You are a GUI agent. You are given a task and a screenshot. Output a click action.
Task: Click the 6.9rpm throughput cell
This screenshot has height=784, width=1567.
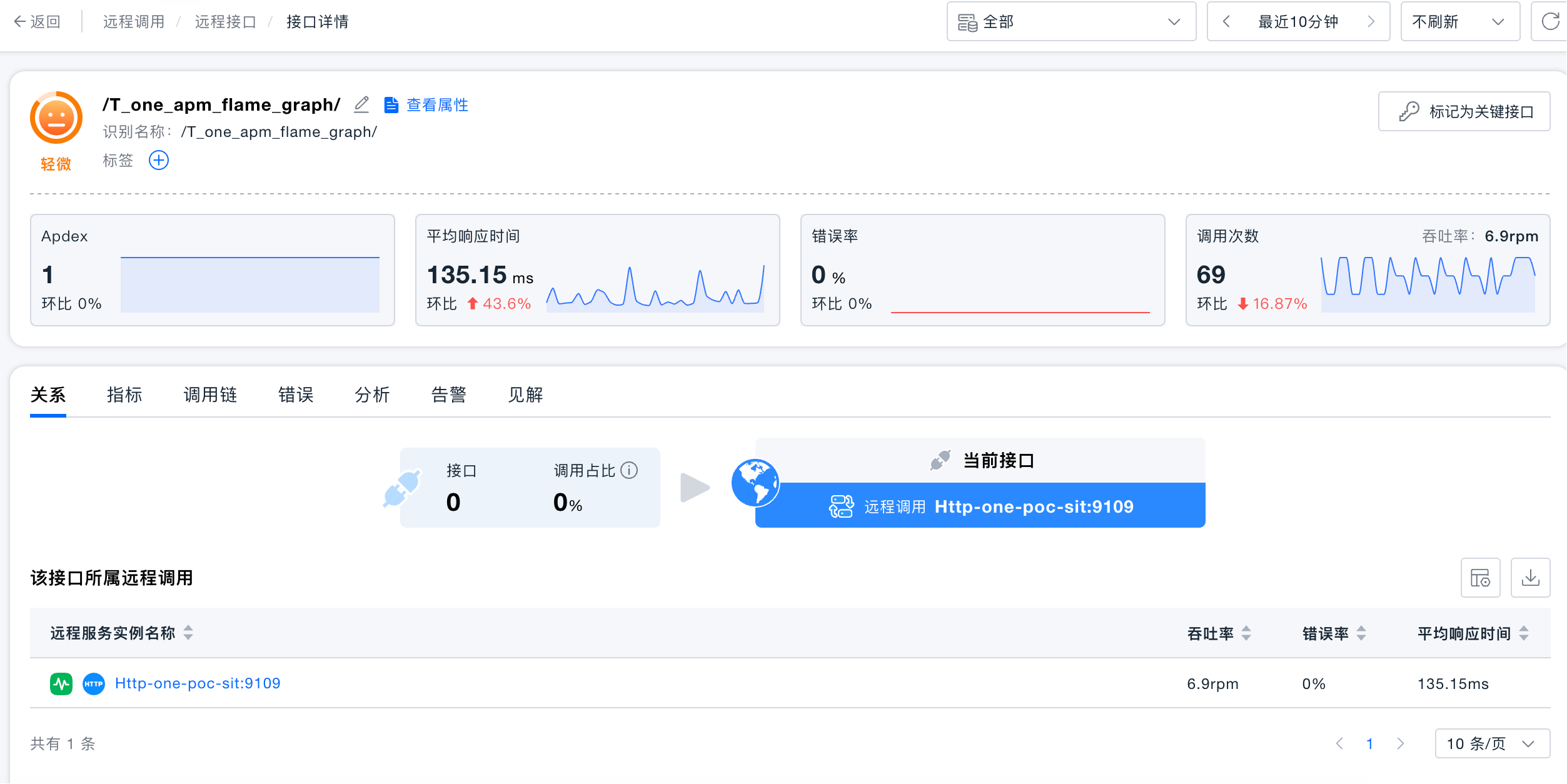[x=1212, y=684]
